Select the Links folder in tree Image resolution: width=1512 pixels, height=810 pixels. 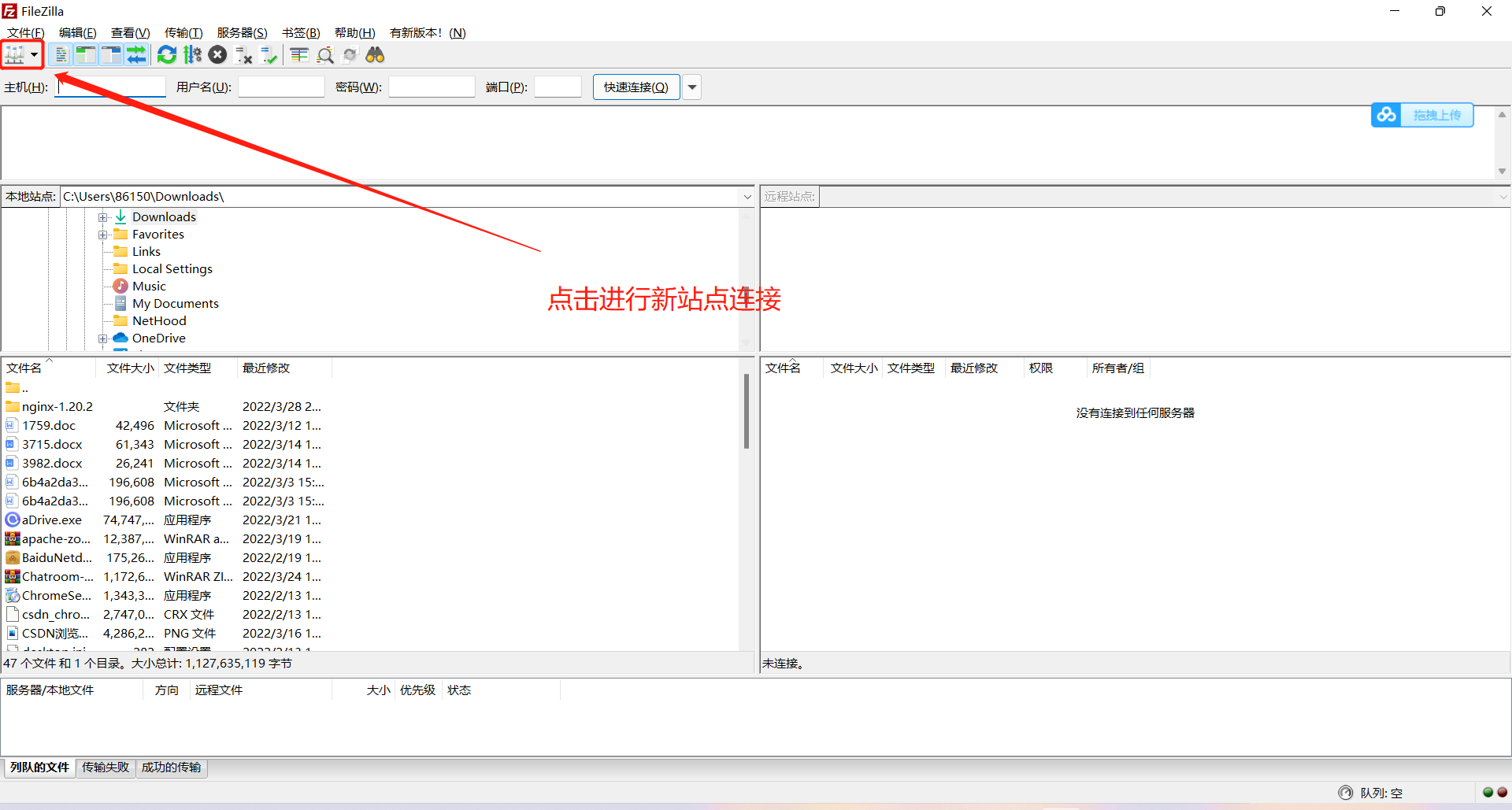pos(146,252)
